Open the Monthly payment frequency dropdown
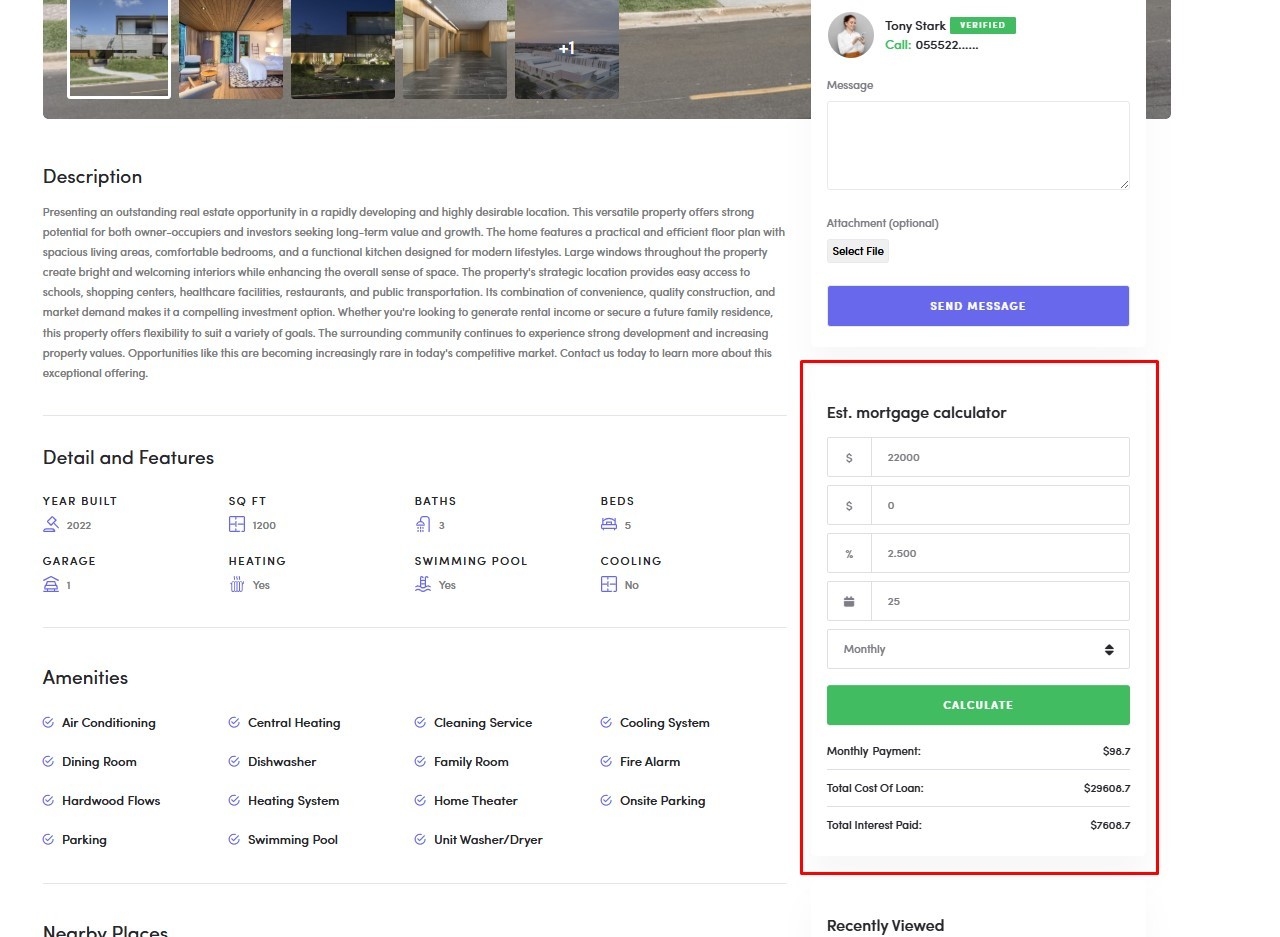1280x937 pixels. (978, 649)
